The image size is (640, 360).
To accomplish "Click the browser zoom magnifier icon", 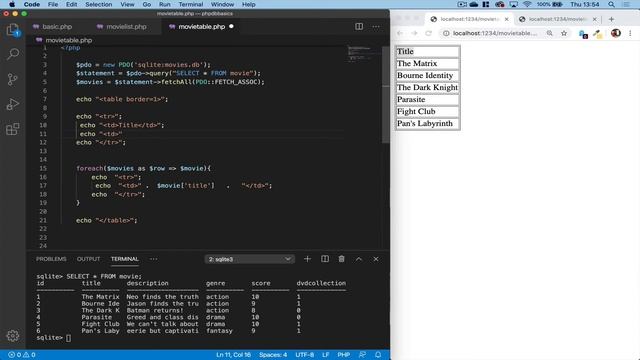I will point(550,33).
